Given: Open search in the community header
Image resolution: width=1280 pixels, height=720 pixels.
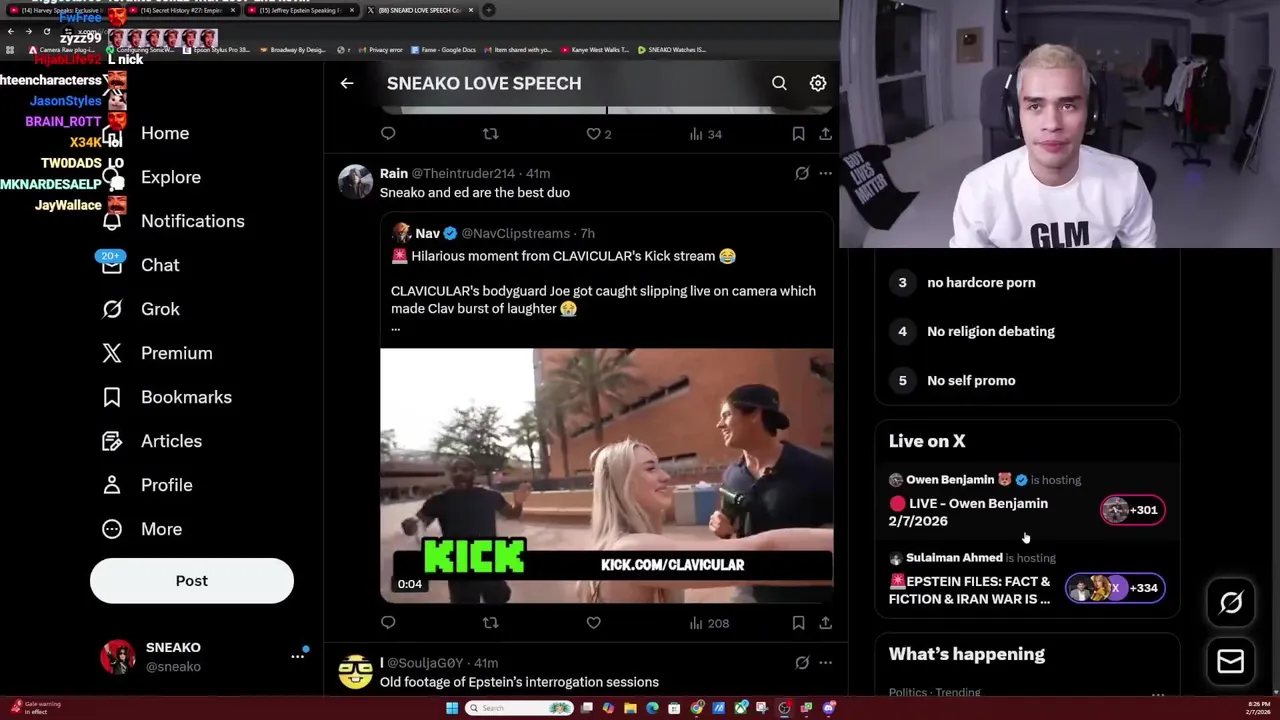Looking at the screenshot, I should pyautogui.click(x=779, y=83).
